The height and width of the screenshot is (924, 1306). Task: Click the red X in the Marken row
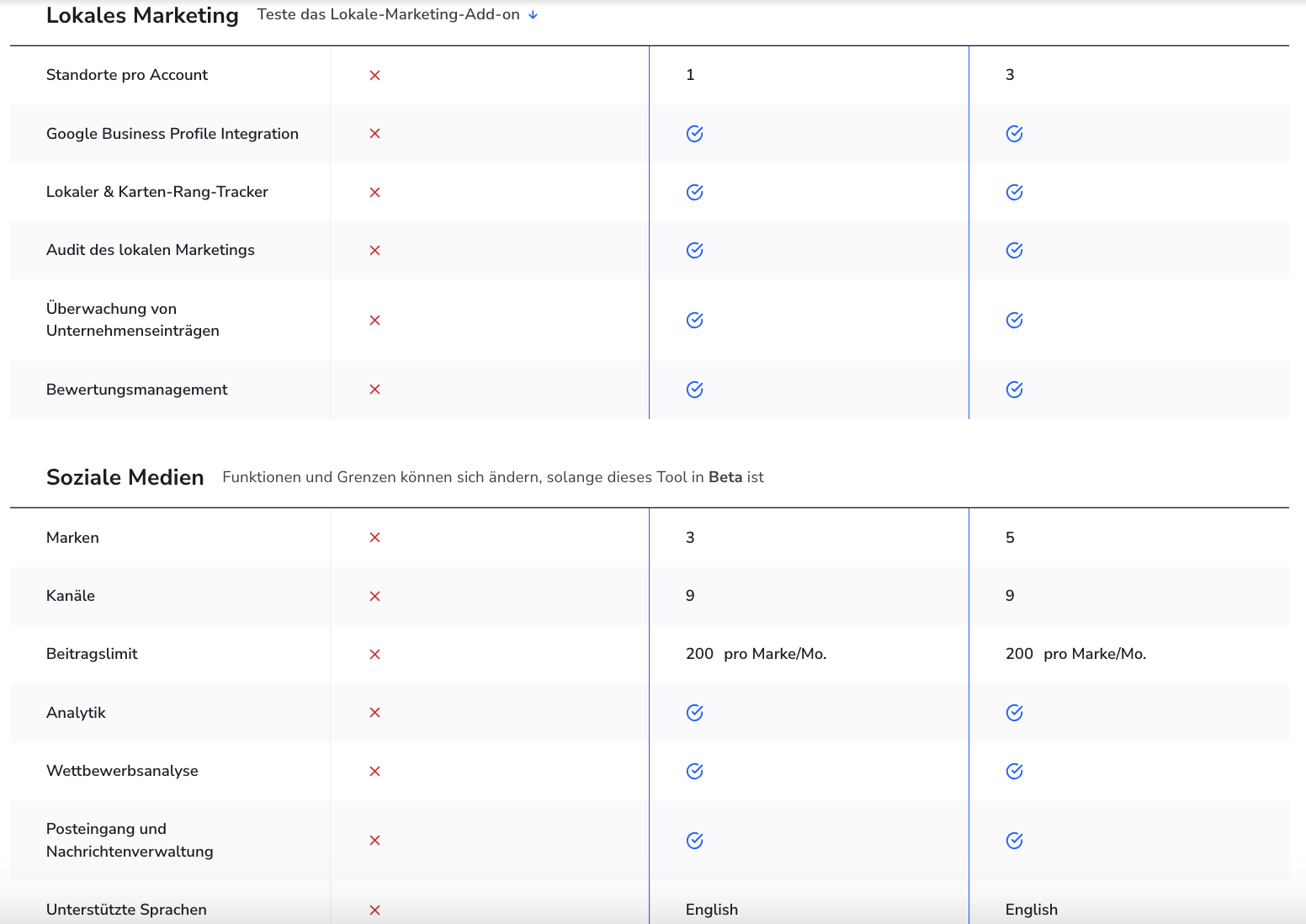pyautogui.click(x=375, y=538)
